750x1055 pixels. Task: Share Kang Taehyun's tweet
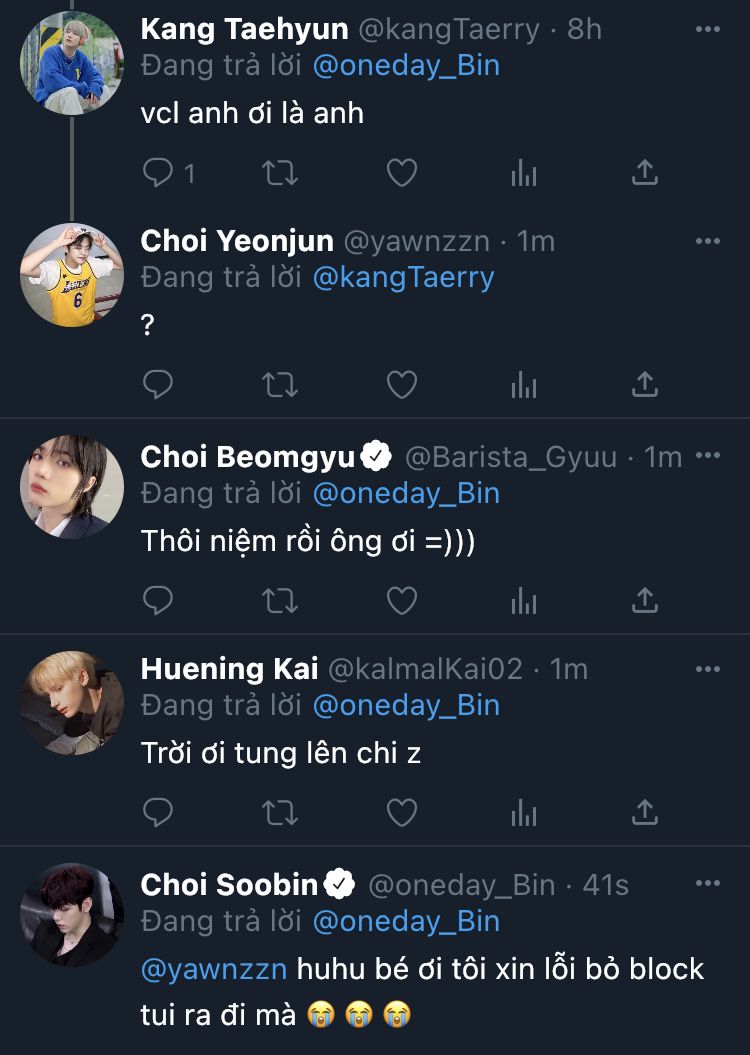[x=645, y=173]
